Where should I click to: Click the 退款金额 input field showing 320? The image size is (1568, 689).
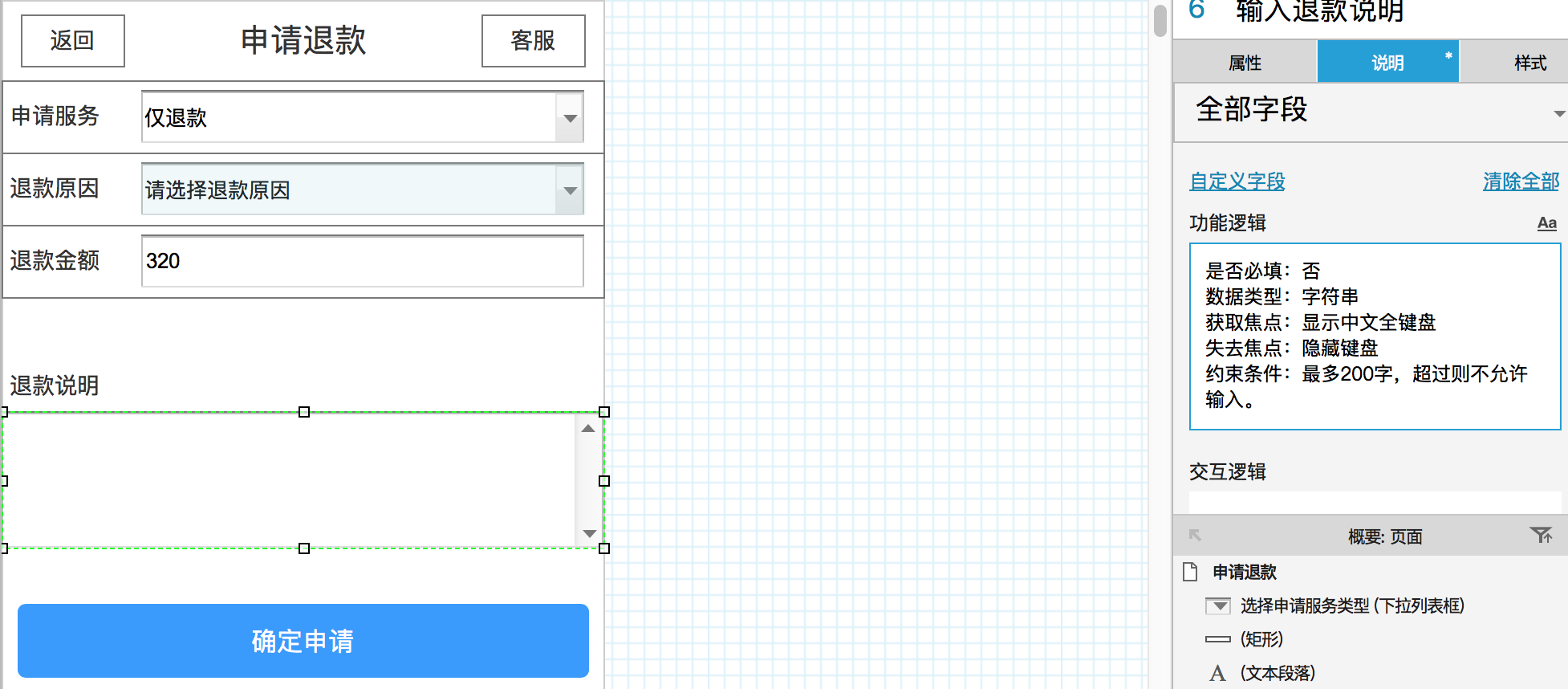[363, 261]
